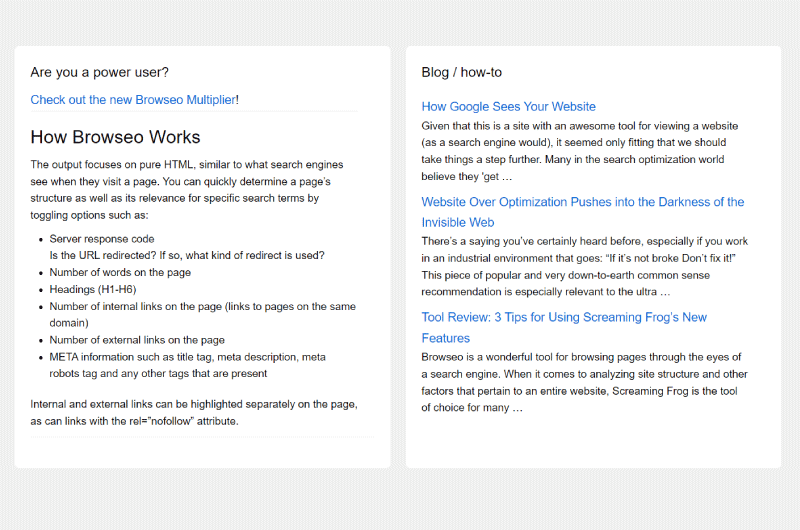The width and height of the screenshot is (800, 530).
Task: Click the excerpt beginning 'Given that this is a site'
Action: coord(580,151)
